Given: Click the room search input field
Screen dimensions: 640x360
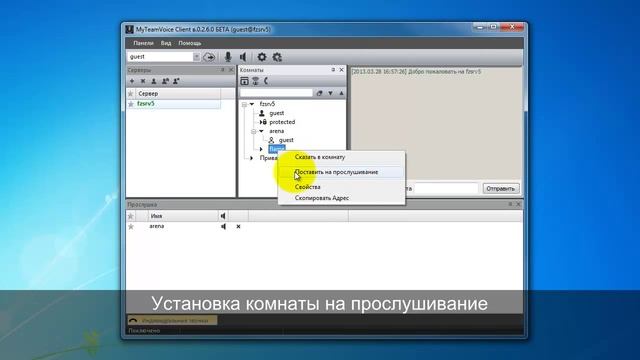Looking at the screenshot, I should (276, 93).
